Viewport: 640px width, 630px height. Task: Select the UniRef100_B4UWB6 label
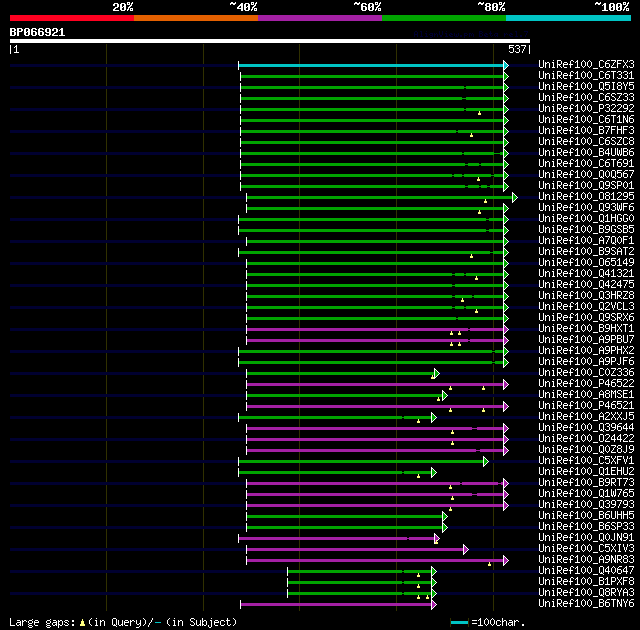pyautogui.click(x=586, y=153)
